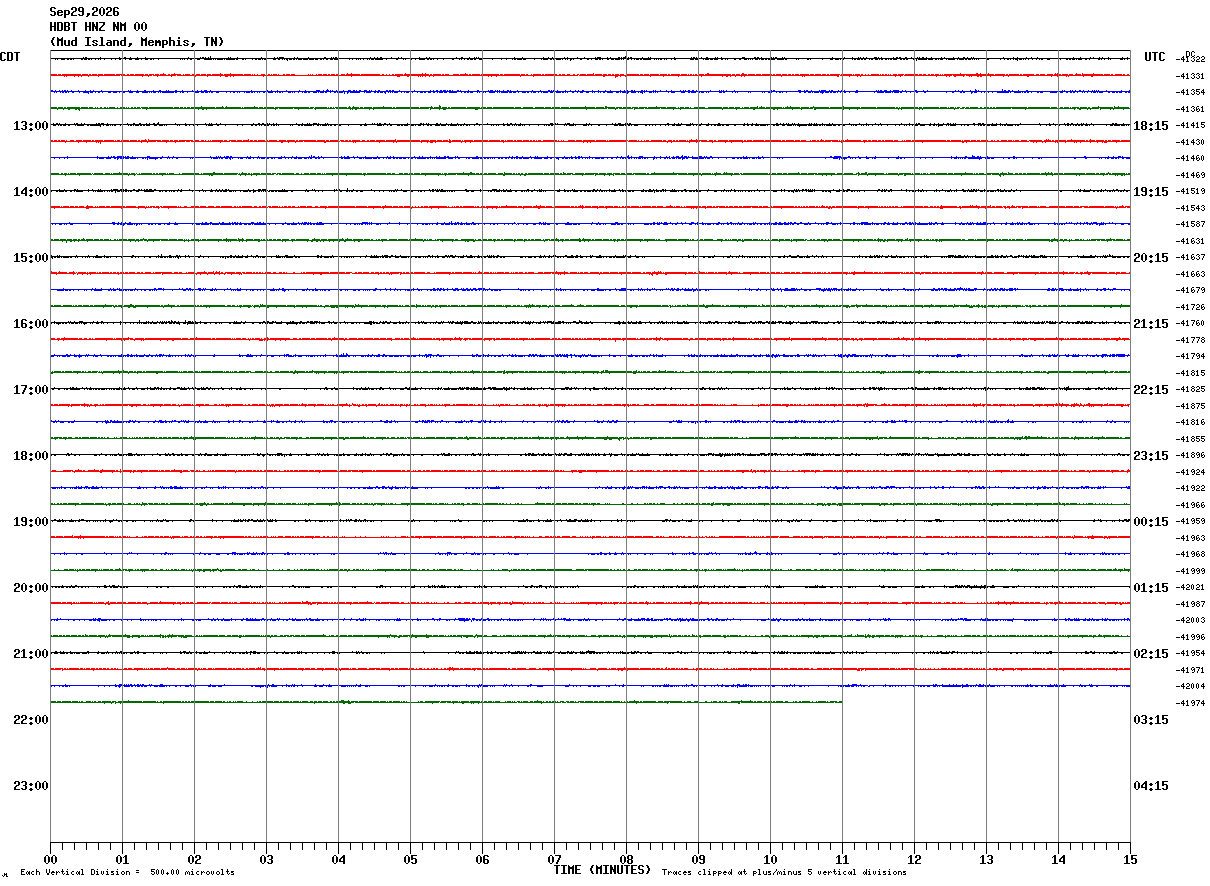Image resolution: width=1210 pixels, height=886 pixels.
Task: Click the 04:15 UTC row label
Action: [1151, 786]
